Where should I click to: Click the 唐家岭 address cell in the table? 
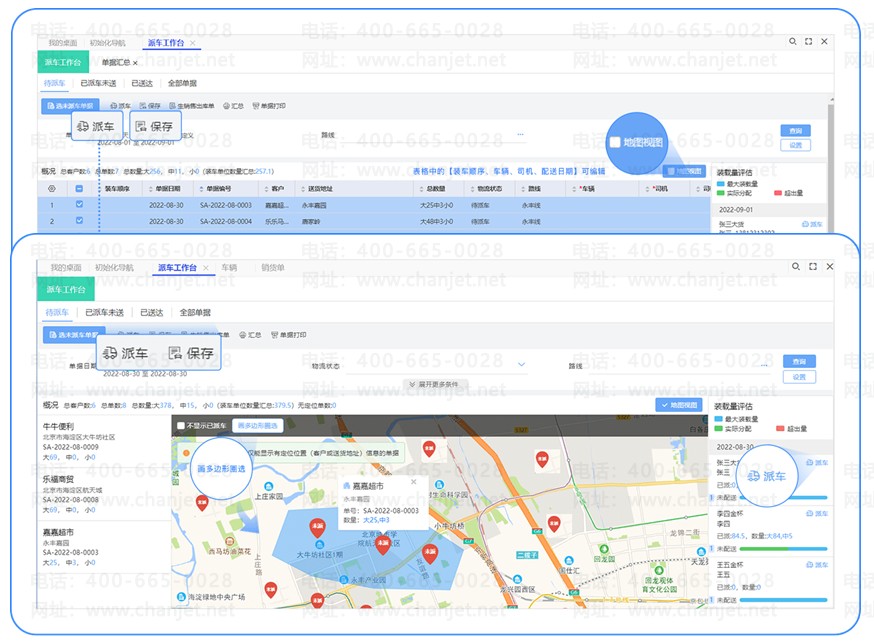311,221
